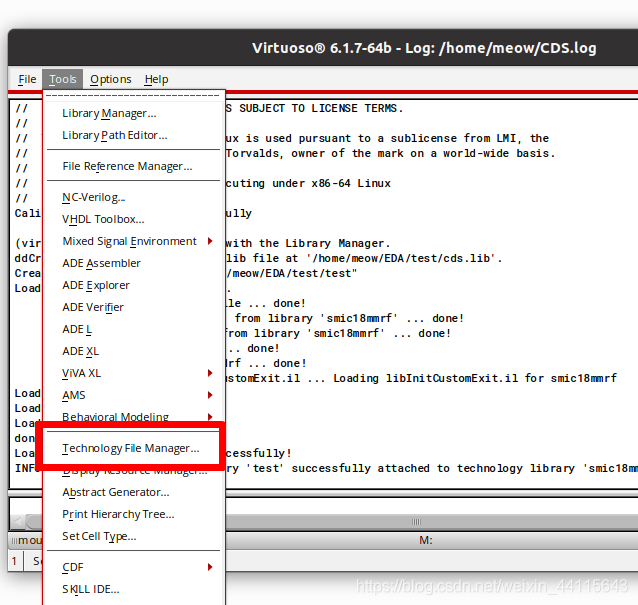Viewport: 638px width, 605px height.
Task: Expand the AMS submenu
Action: [133, 395]
